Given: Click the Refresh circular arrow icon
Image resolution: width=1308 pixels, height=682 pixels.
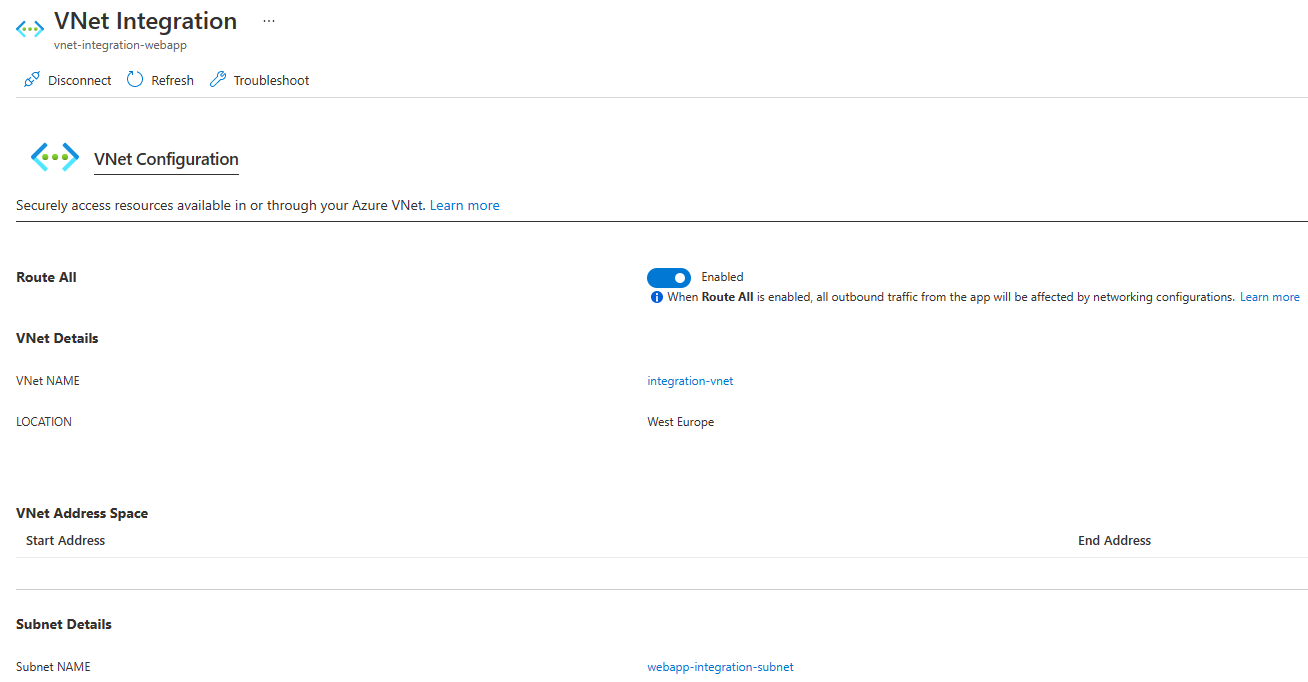Looking at the screenshot, I should point(134,79).
